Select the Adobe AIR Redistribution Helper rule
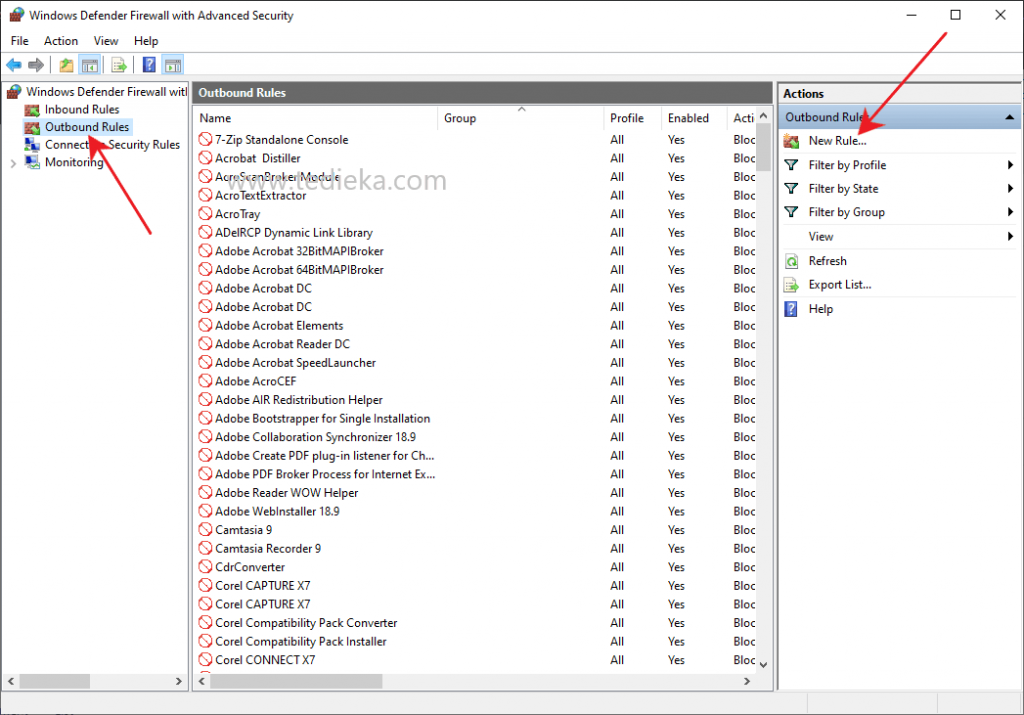 click(298, 400)
